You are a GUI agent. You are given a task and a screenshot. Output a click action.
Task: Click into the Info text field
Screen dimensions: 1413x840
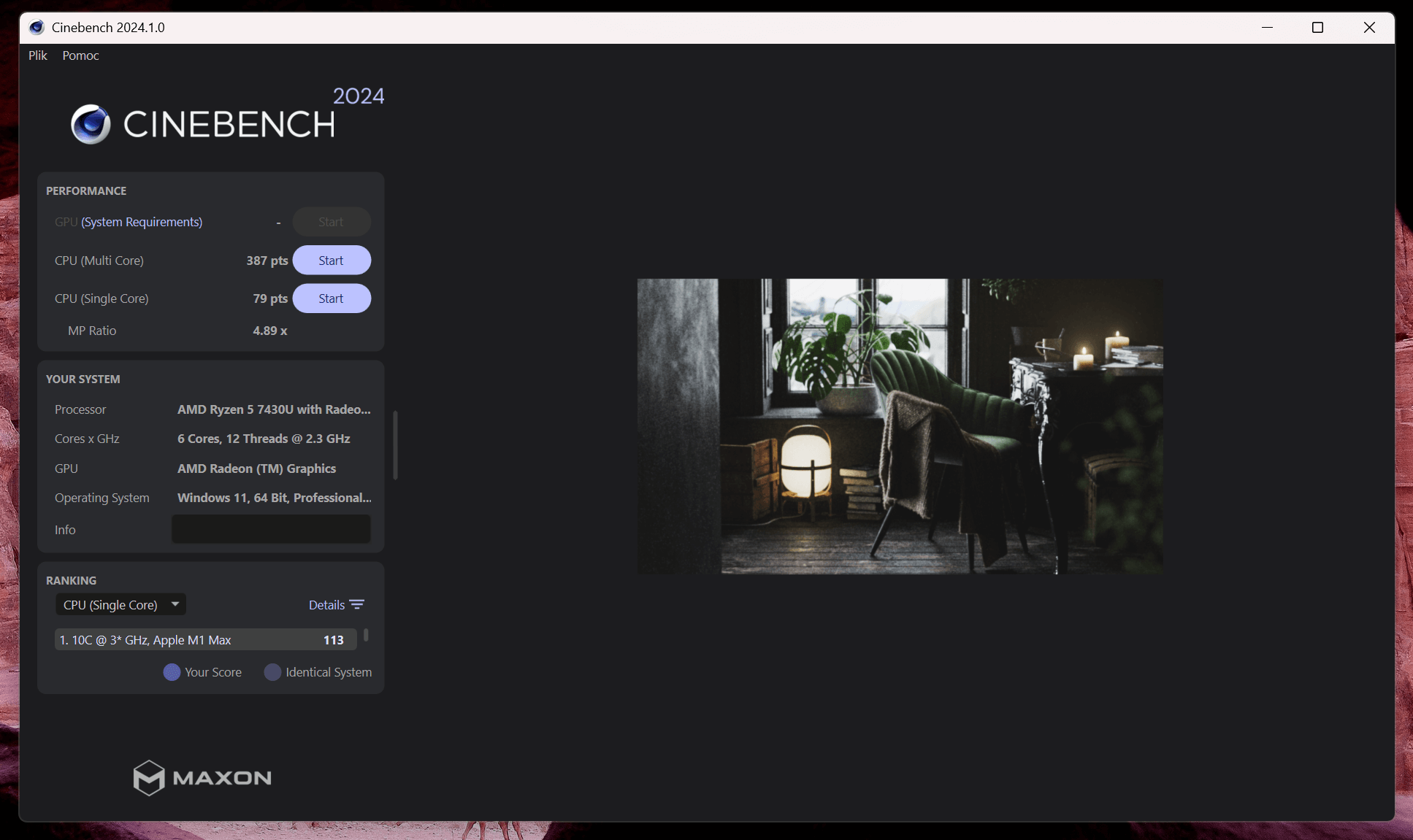click(x=271, y=529)
